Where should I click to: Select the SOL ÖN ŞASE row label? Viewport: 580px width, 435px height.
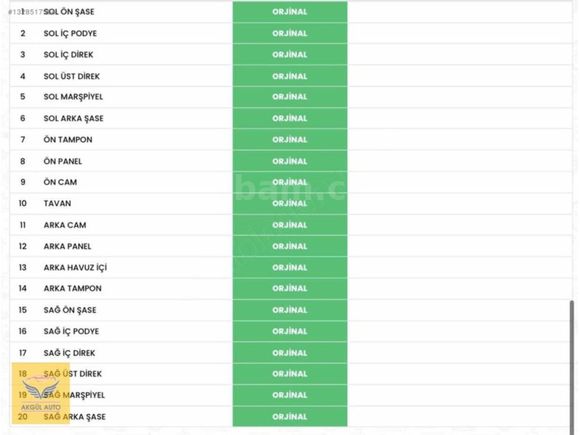tap(69, 12)
